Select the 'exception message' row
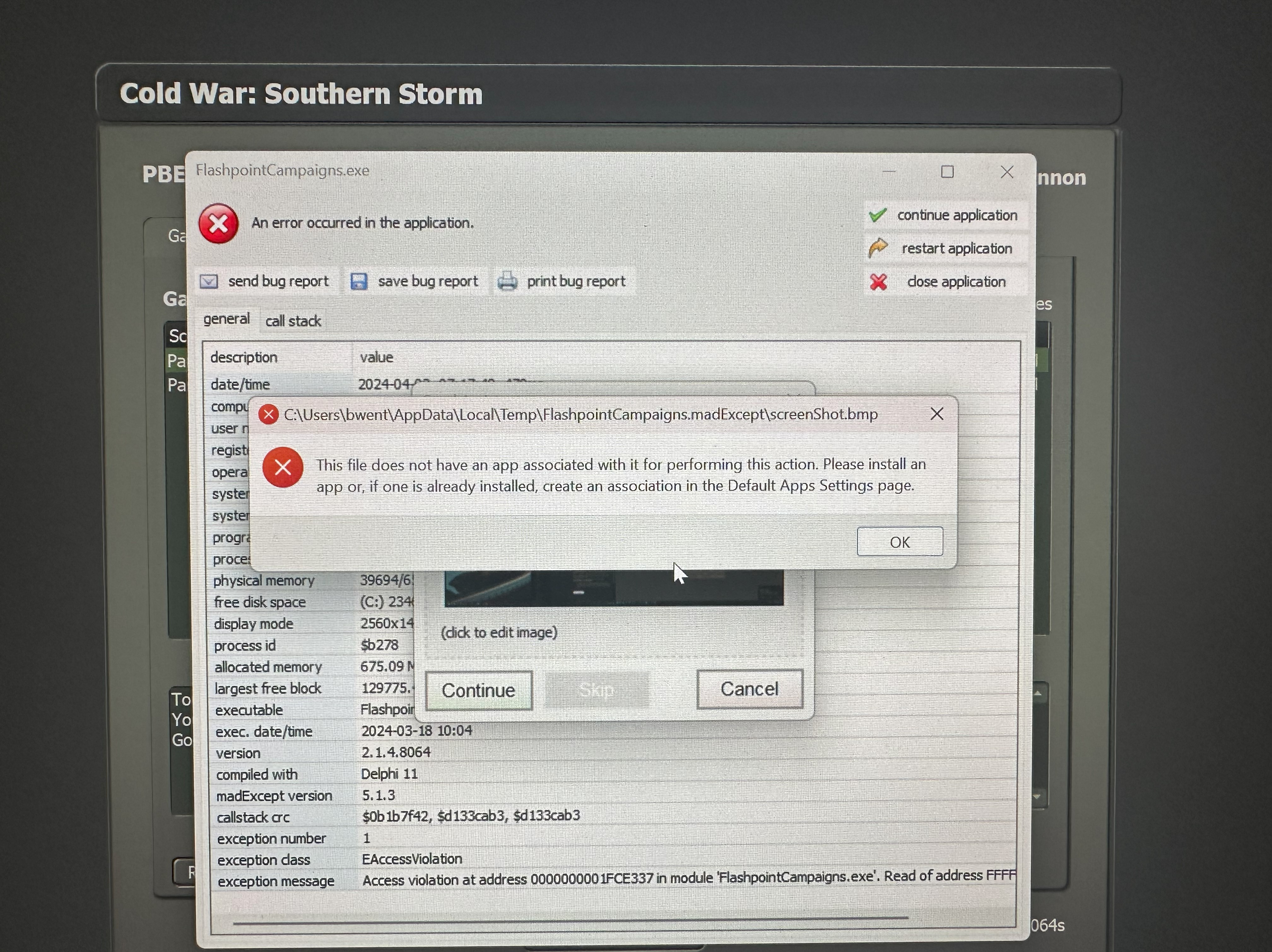Screen dimensions: 1272x952 click(x=613, y=879)
